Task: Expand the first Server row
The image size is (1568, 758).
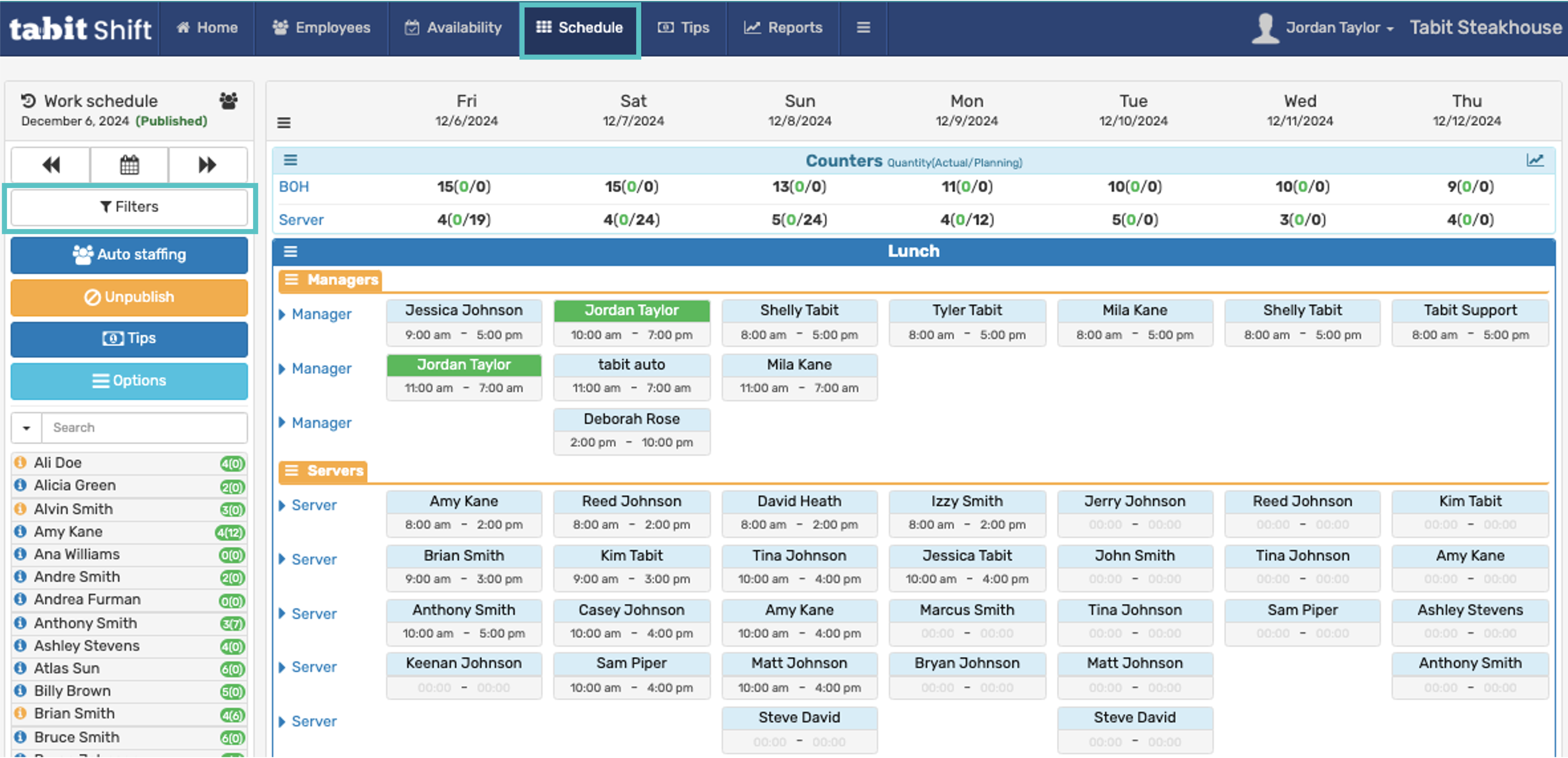Action: point(282,505)
